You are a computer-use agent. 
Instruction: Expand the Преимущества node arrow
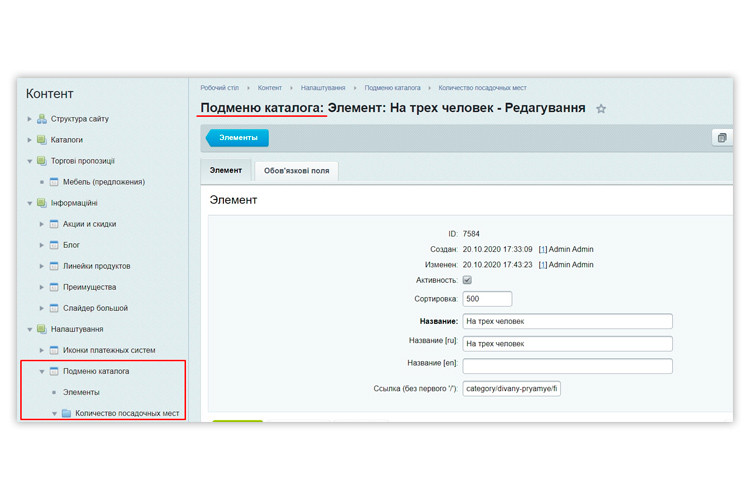point(42,287)
